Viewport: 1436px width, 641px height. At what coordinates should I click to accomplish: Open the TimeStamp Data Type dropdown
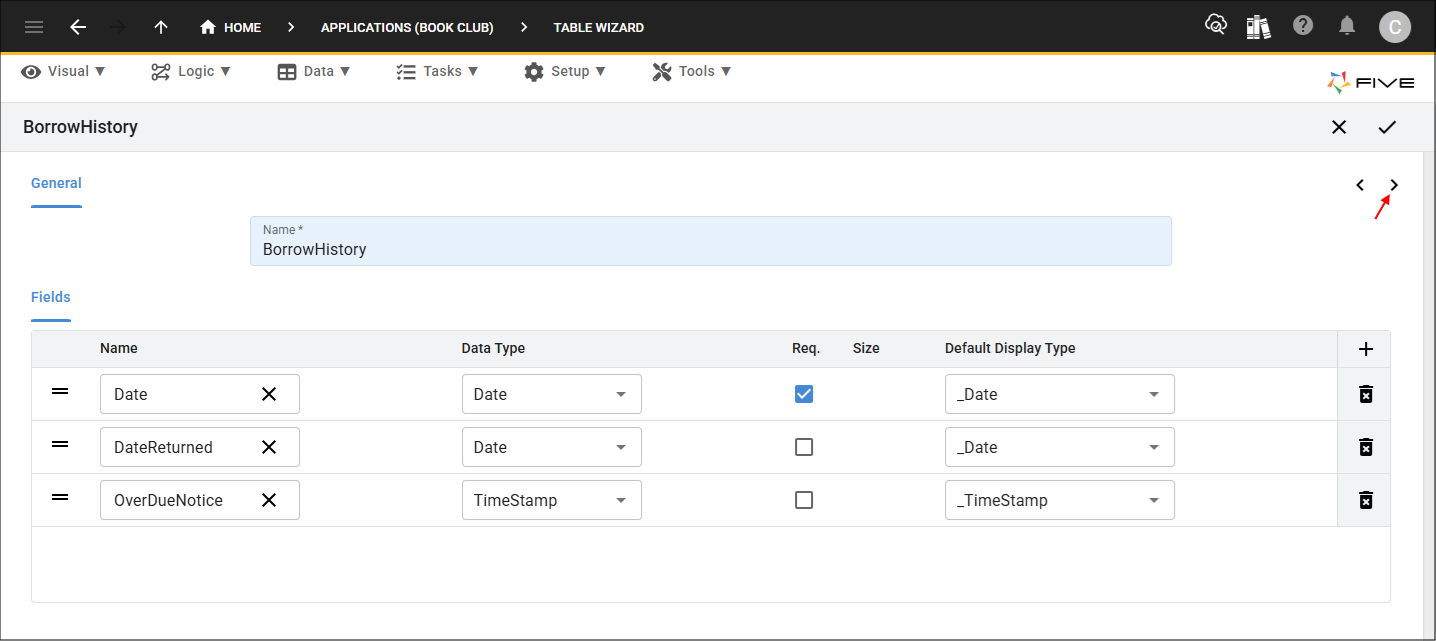coord(551,500)
